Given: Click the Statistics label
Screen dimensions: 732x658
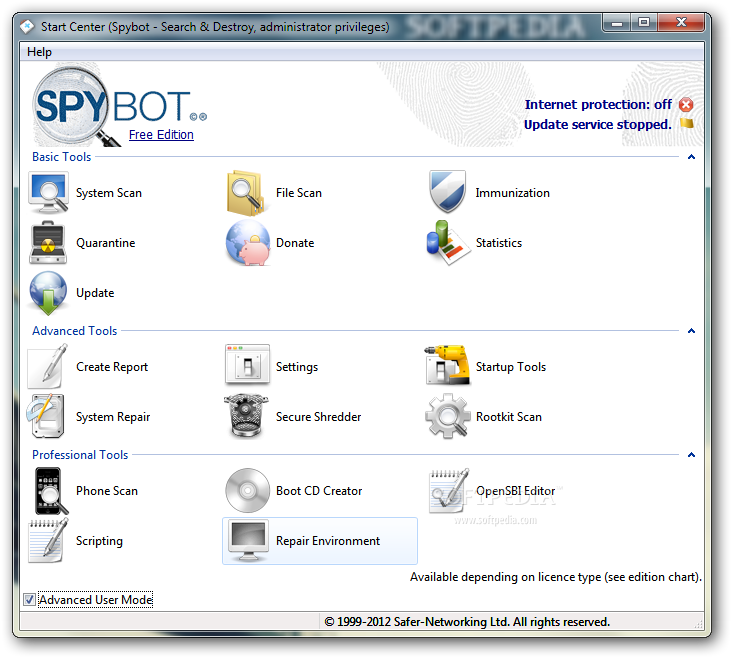Looking at the screenshot, I should [499, 243].
